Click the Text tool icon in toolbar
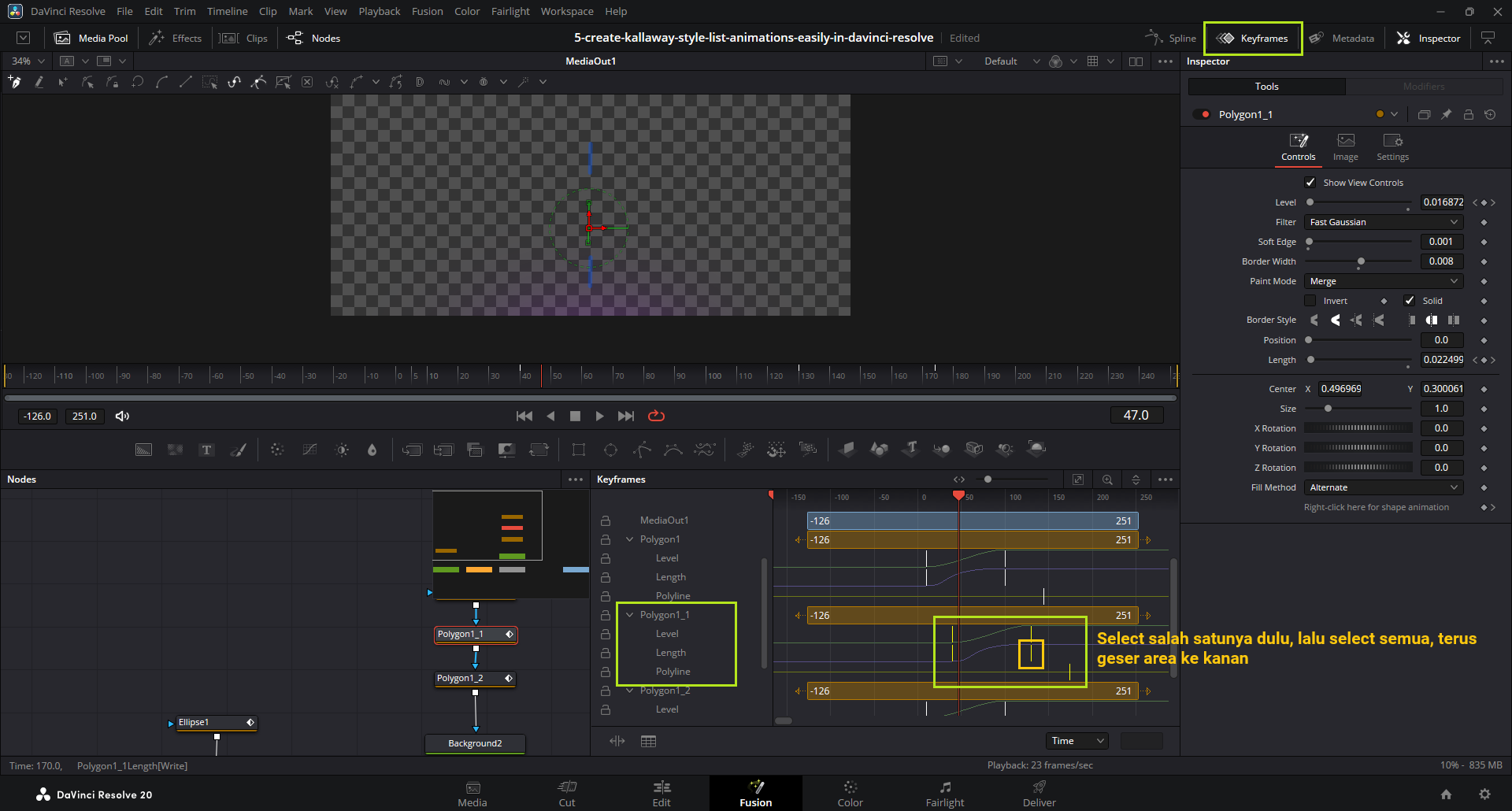This screenshot has height=811, width=1512. click(206, 450)
